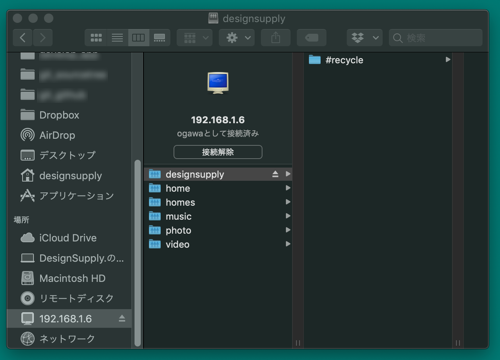
Task: Select Macintosh HD in the sidebar
Action: click(x=69, y=278)
